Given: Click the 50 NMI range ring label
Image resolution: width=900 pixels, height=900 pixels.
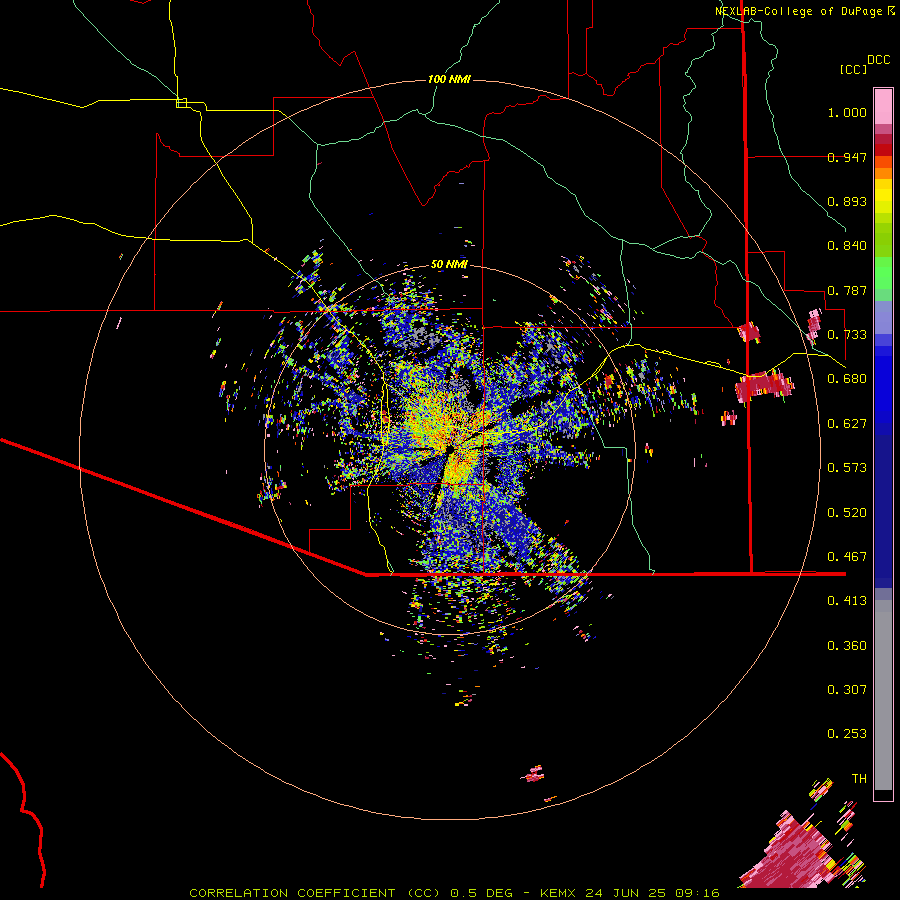Looking at the screenshot, I should click(449, 264).
